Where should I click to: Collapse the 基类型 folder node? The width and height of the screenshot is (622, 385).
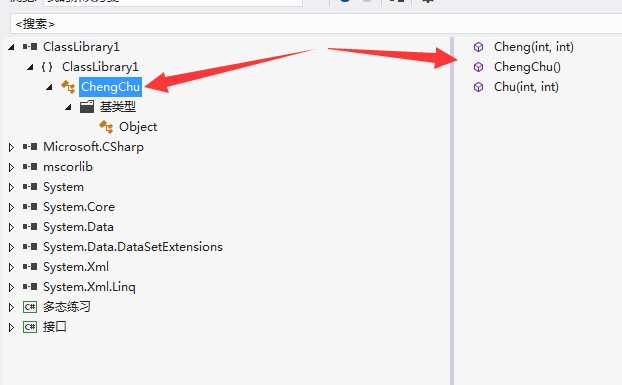(68, 107)
